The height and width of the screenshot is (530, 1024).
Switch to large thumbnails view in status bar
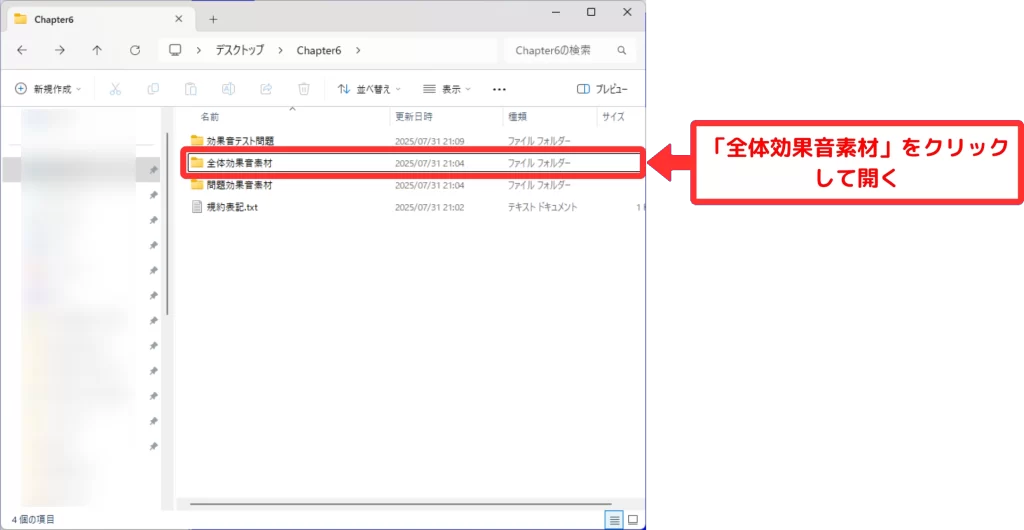point(633,519)
